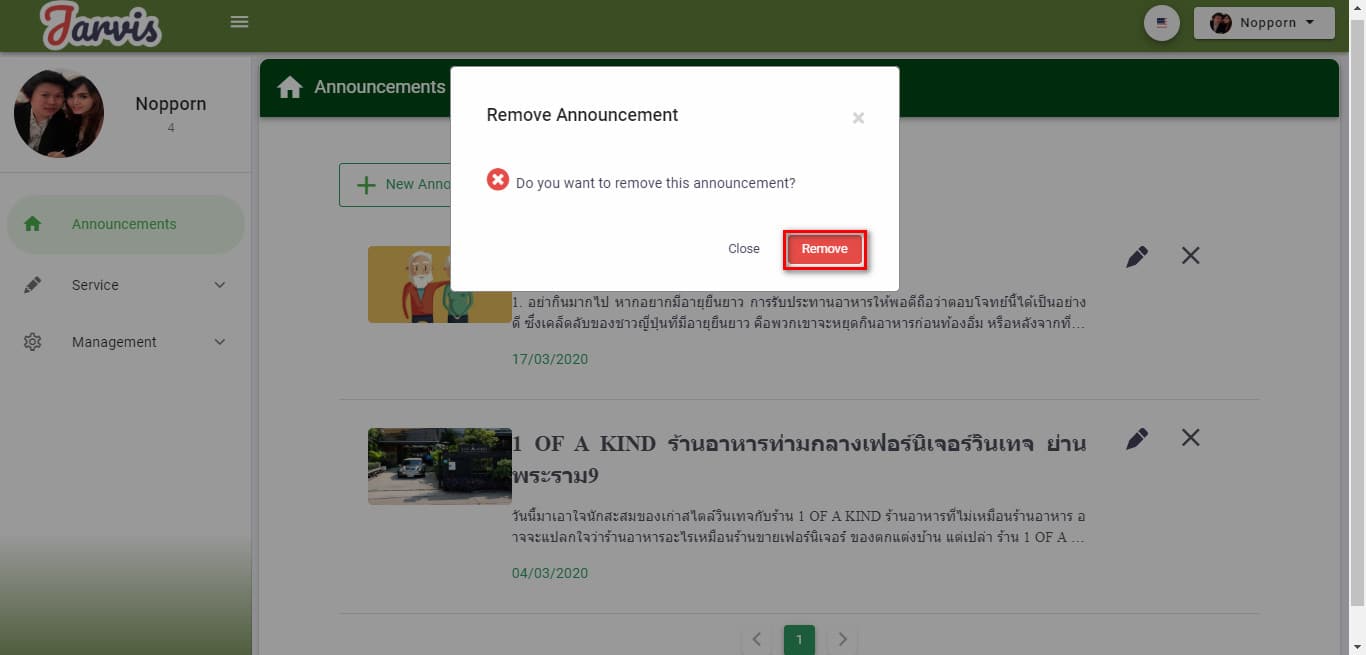Expand the Service sidebar menu
Screen dimensions: 1366x655
click(125, 285)
